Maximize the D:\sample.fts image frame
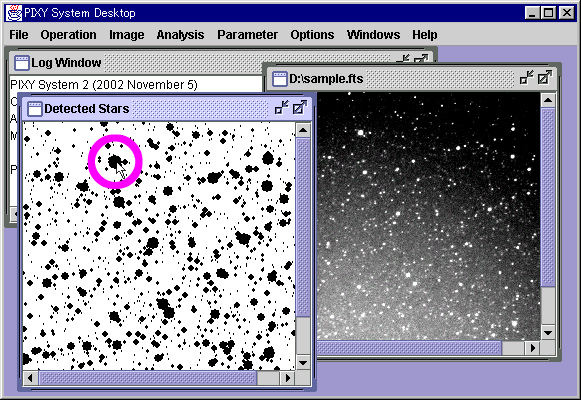581x400 pixels. click(545, 78)
